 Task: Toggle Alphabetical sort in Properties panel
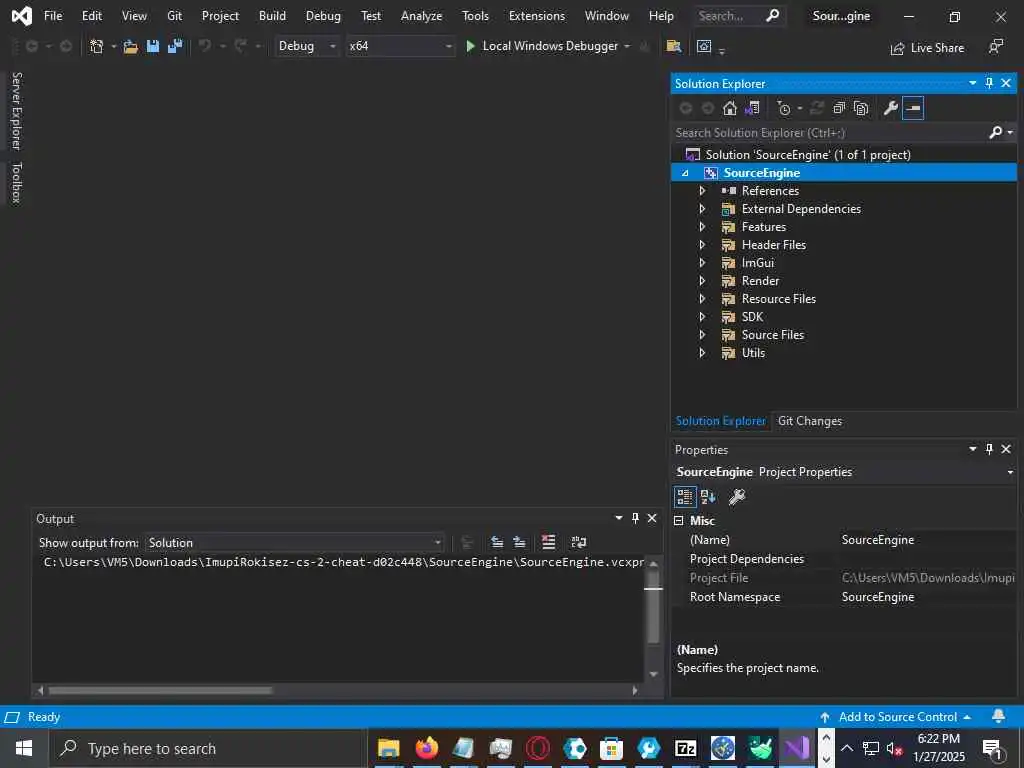click(708, 497)
